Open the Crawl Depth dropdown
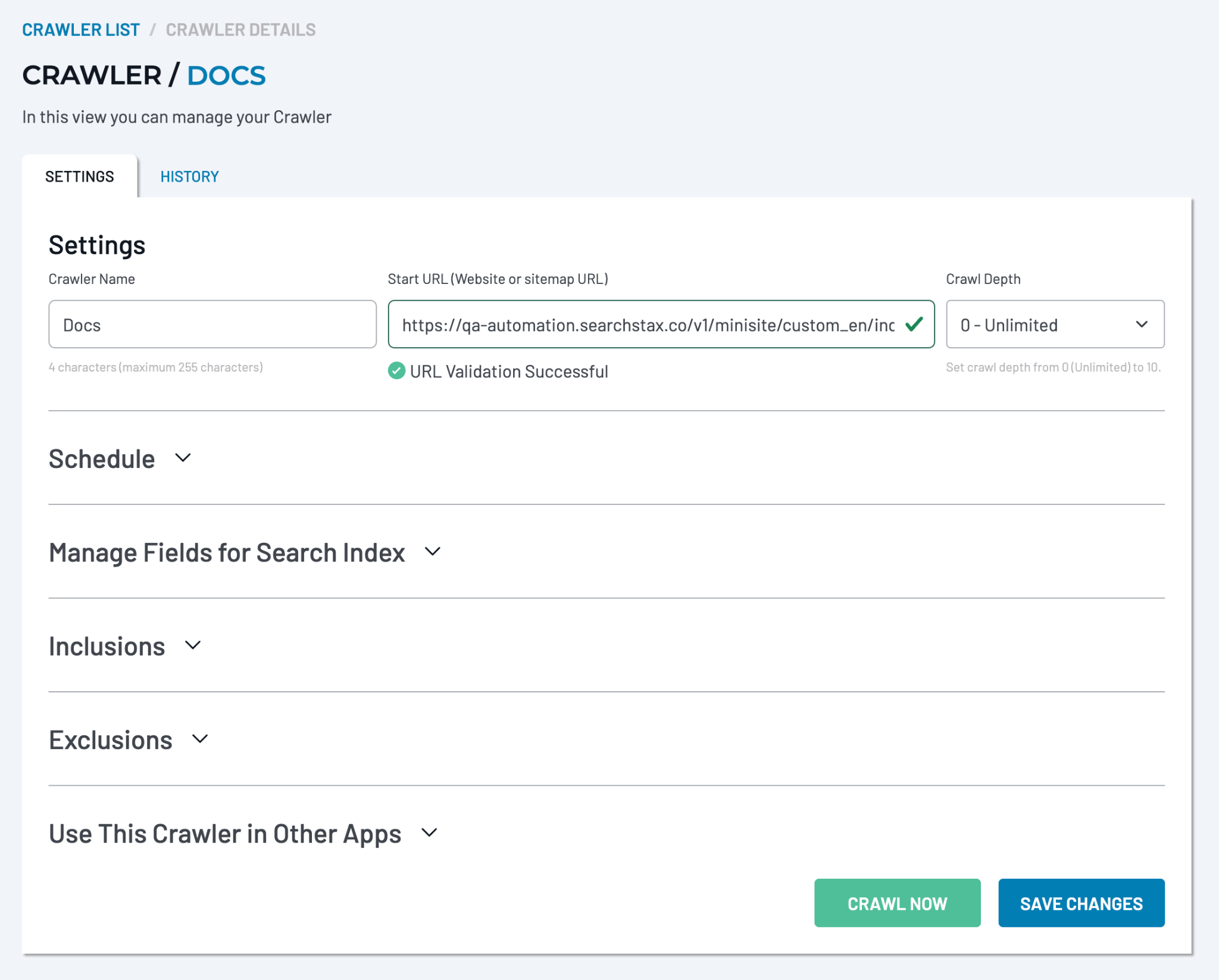1219x980 pixels. (1055, 324)
